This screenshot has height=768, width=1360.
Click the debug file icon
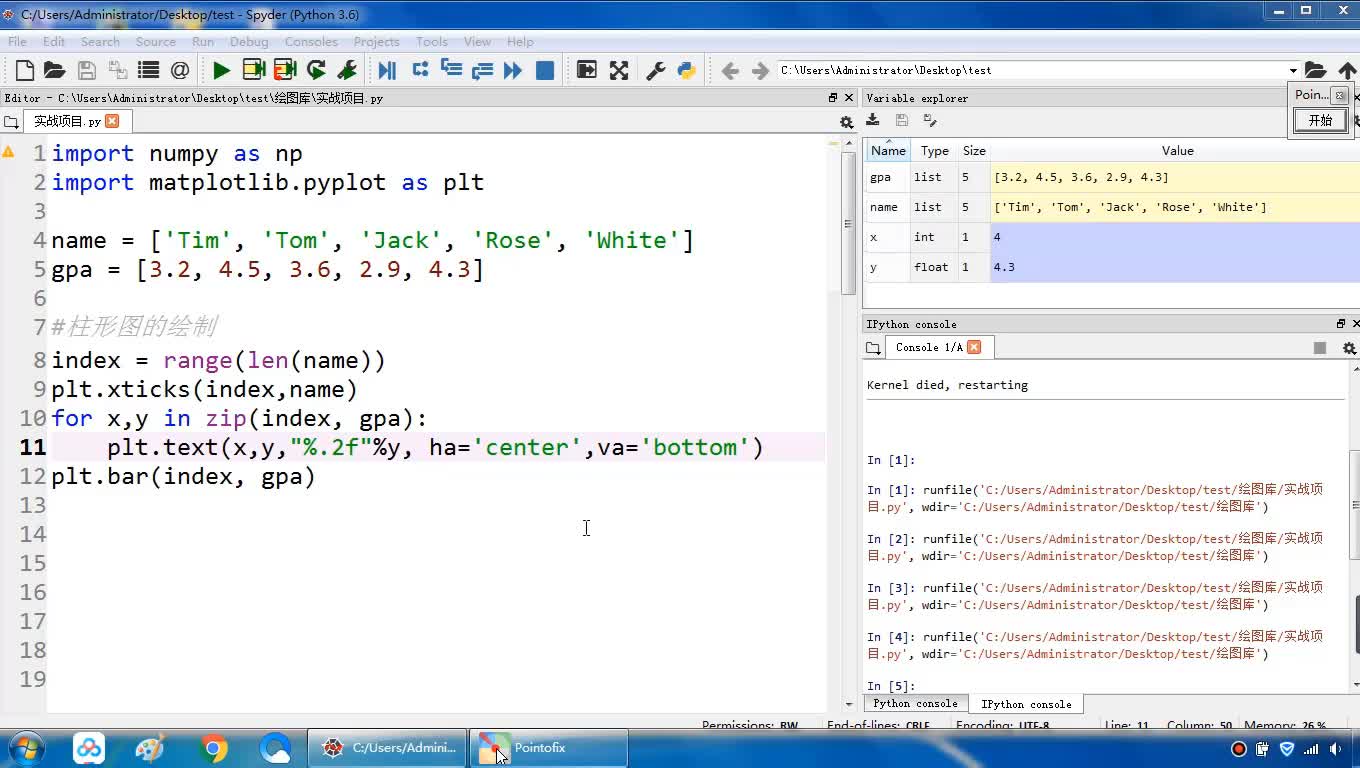(387, 70)
